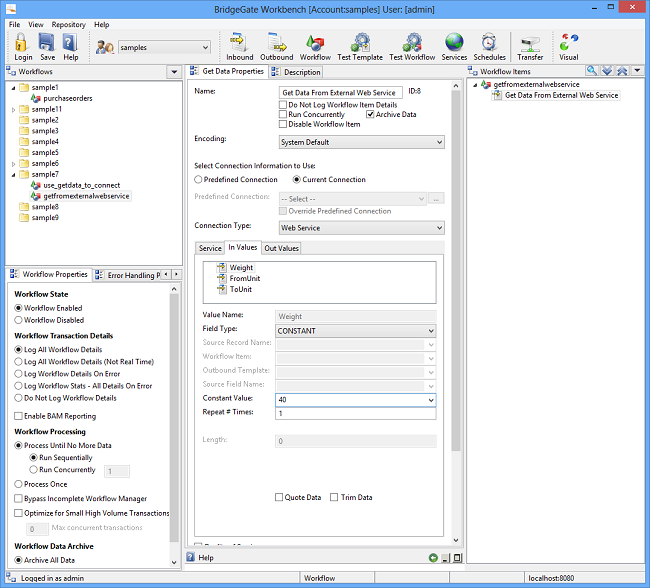The height and width of the screenshot is (588, 650).
Task: Open the Schedules clock icon
Action: (x=489, y=44)
